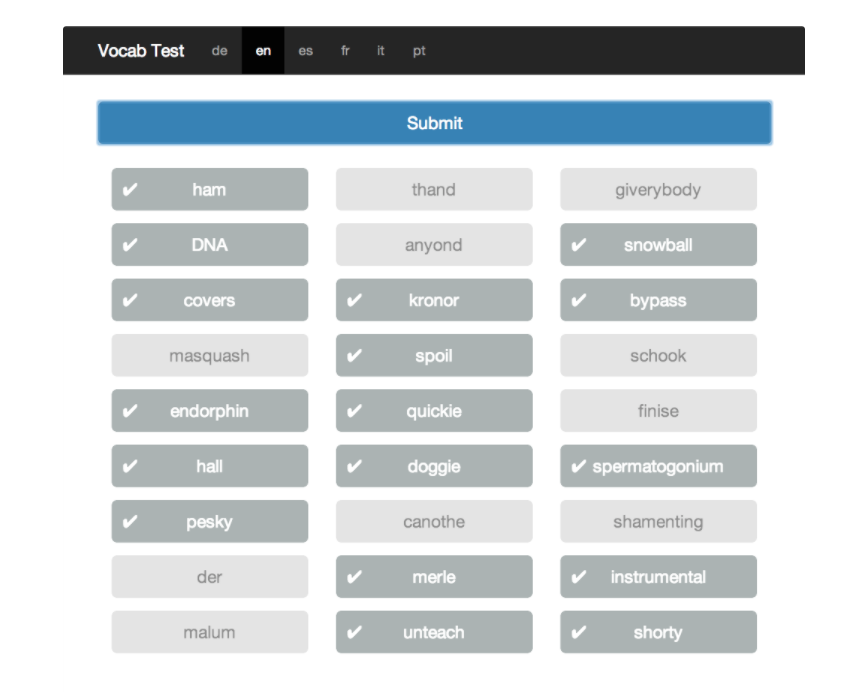Click the checkmark on the "endorphin" button
This screenshot has height=692, width=863.
pyautogui.click(x=128, y=411)
